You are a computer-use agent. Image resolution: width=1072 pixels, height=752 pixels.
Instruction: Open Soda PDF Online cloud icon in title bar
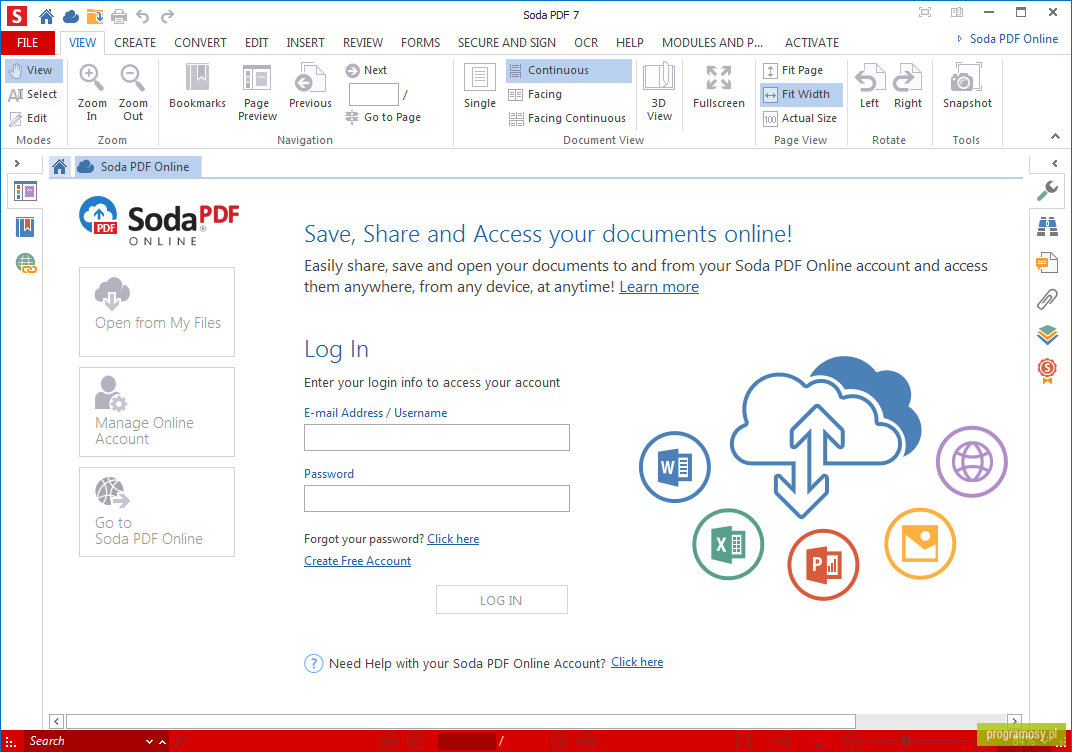coord(70,16)
